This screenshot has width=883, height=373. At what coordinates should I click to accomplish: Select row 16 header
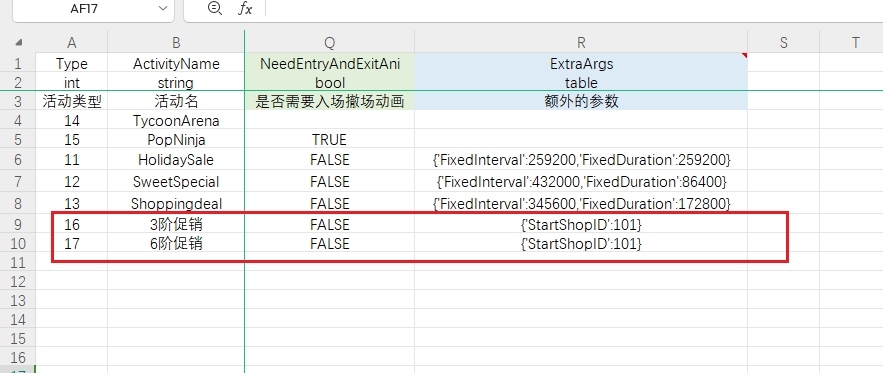(18, 357)
